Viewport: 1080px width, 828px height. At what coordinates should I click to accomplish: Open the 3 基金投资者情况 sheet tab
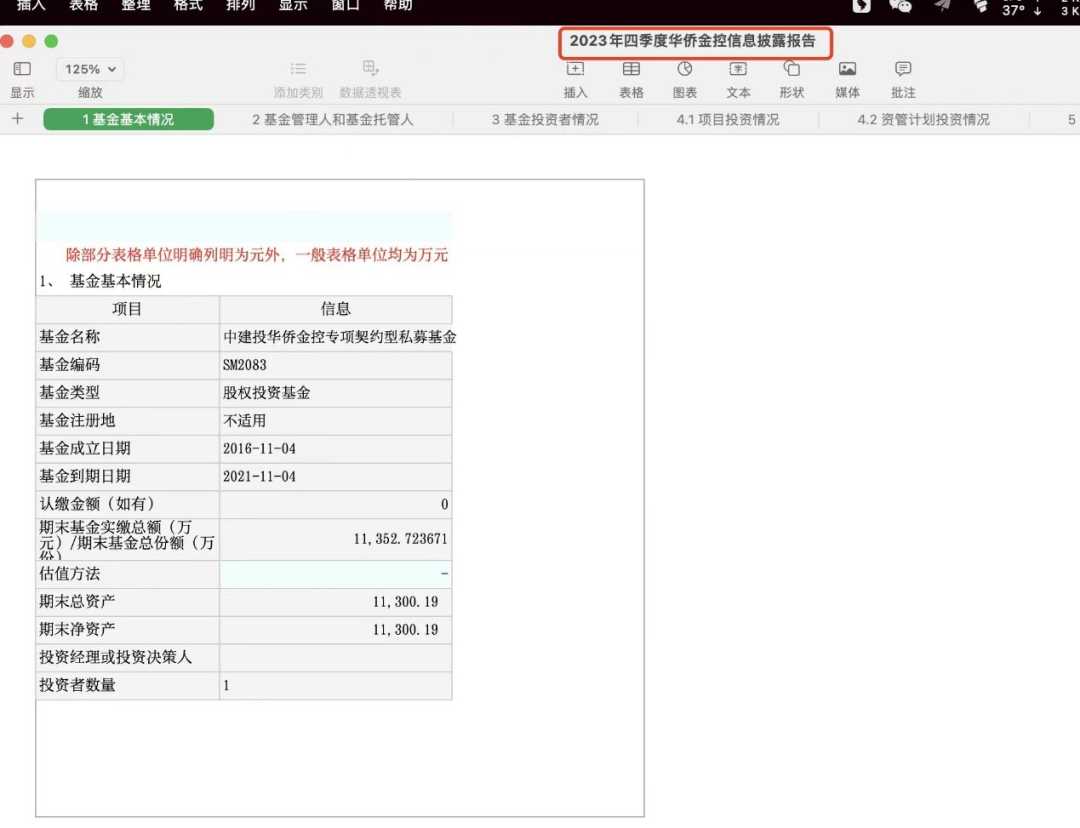(545, 120)
